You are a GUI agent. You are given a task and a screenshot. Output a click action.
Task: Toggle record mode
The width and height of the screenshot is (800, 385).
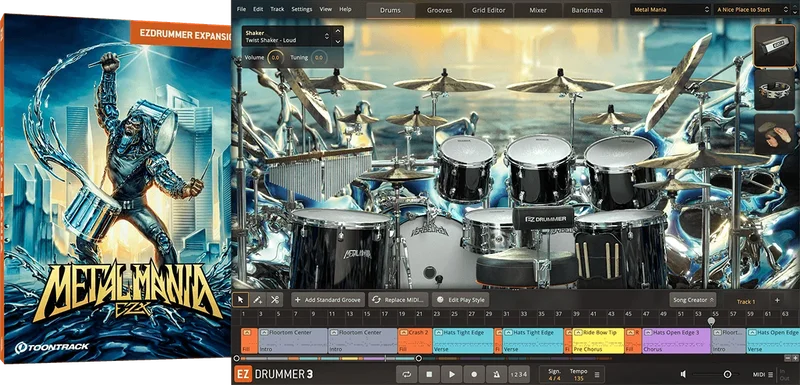click(x=474, y=374)
